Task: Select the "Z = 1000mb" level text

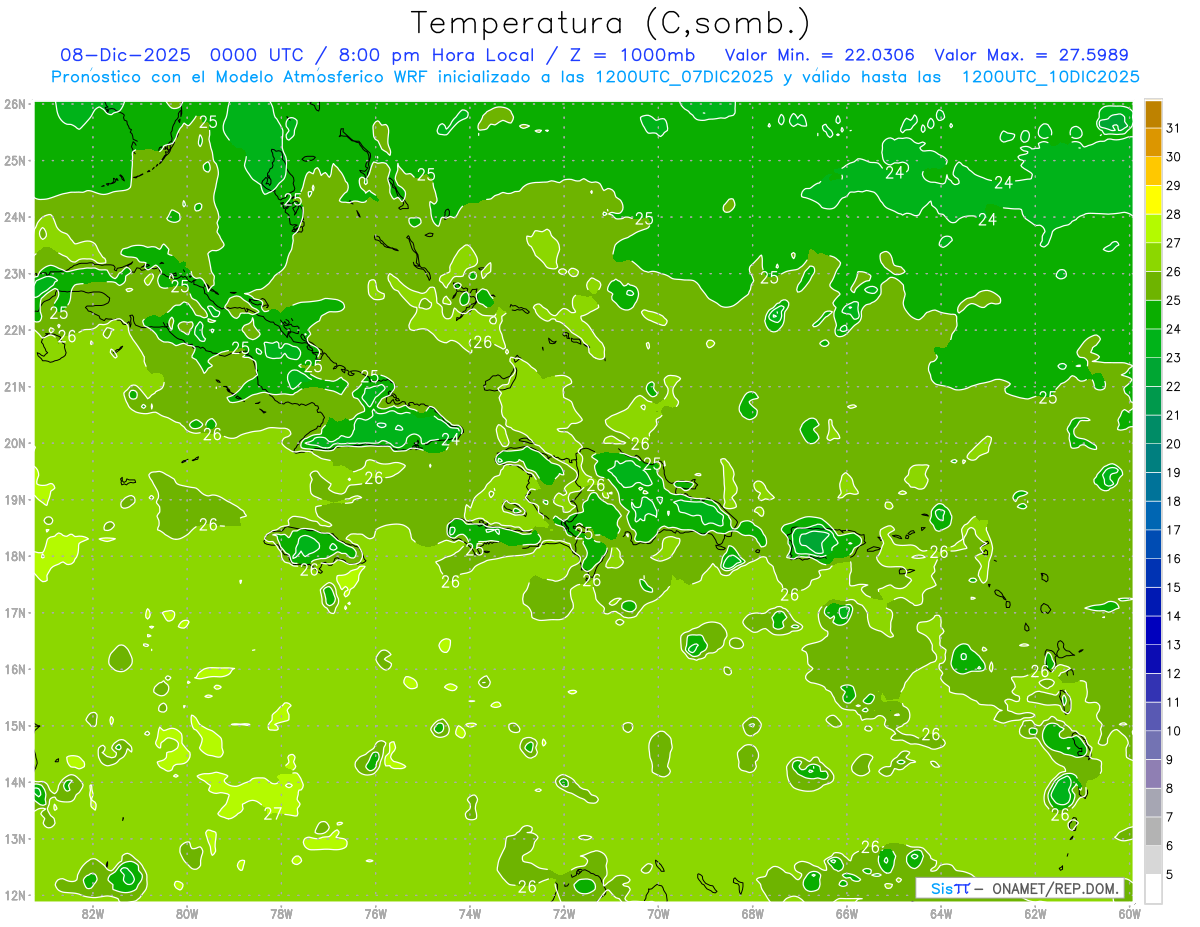Action: click(632, 55)
